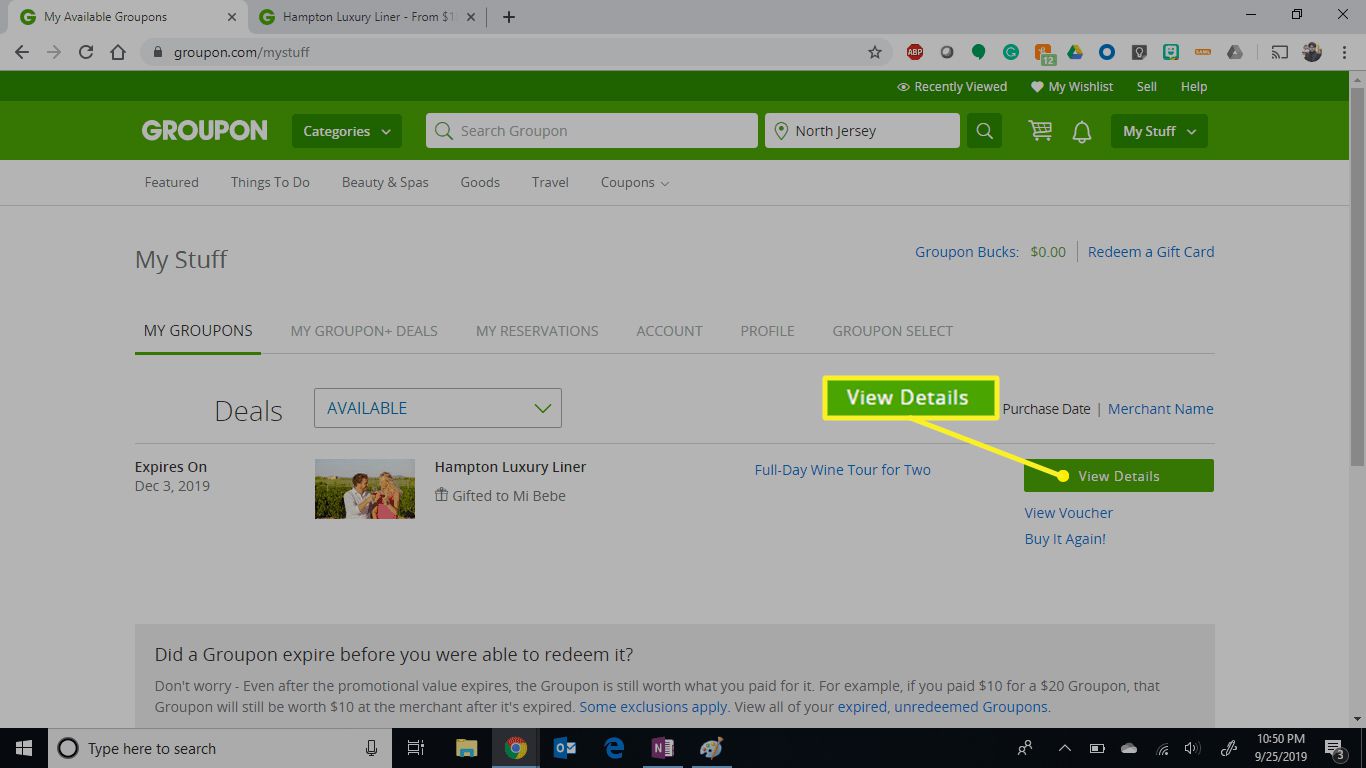Expand the Categories dropdown
Viewport: 1366px width, 768px height.
[x=347, y=131]
